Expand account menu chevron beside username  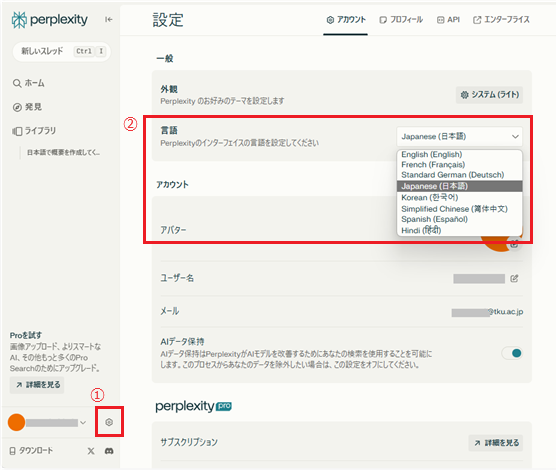[83, 422]
